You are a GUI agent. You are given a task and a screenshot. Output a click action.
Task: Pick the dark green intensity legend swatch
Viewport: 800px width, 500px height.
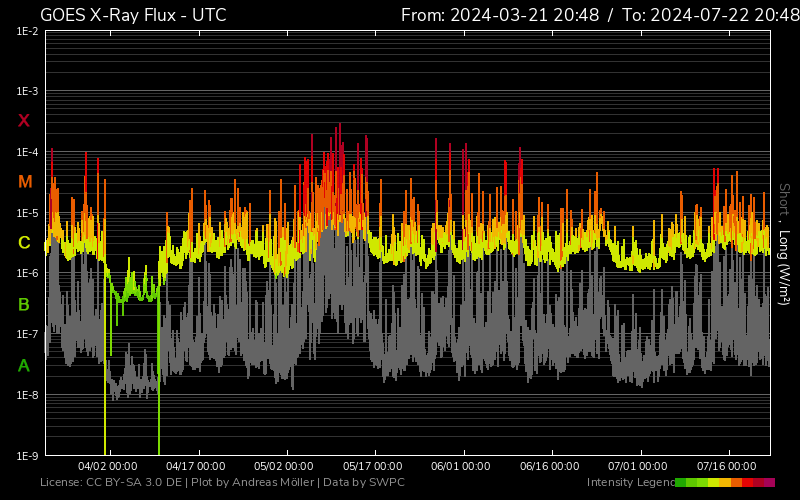coord(681,483)
